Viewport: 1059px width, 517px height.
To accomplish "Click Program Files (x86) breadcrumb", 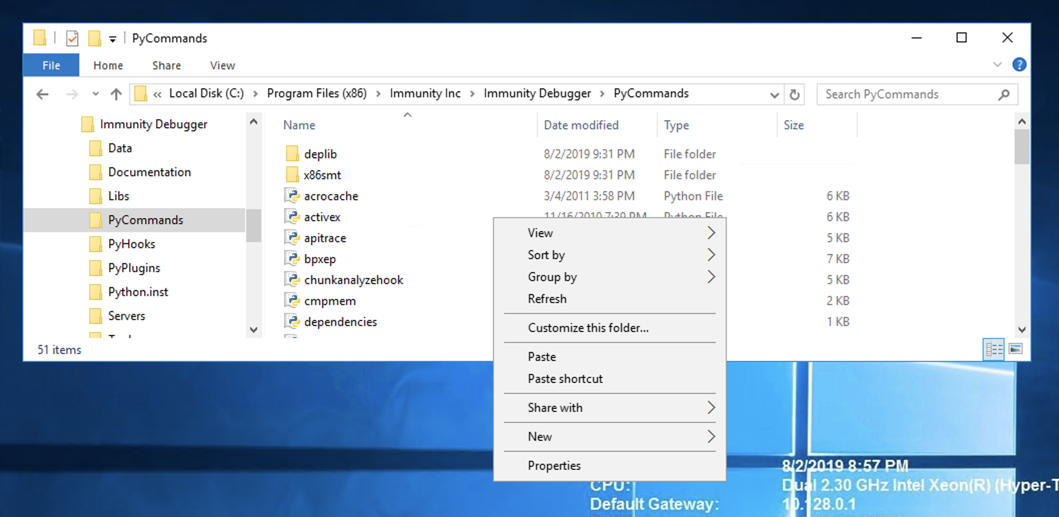I will (317, 94).
